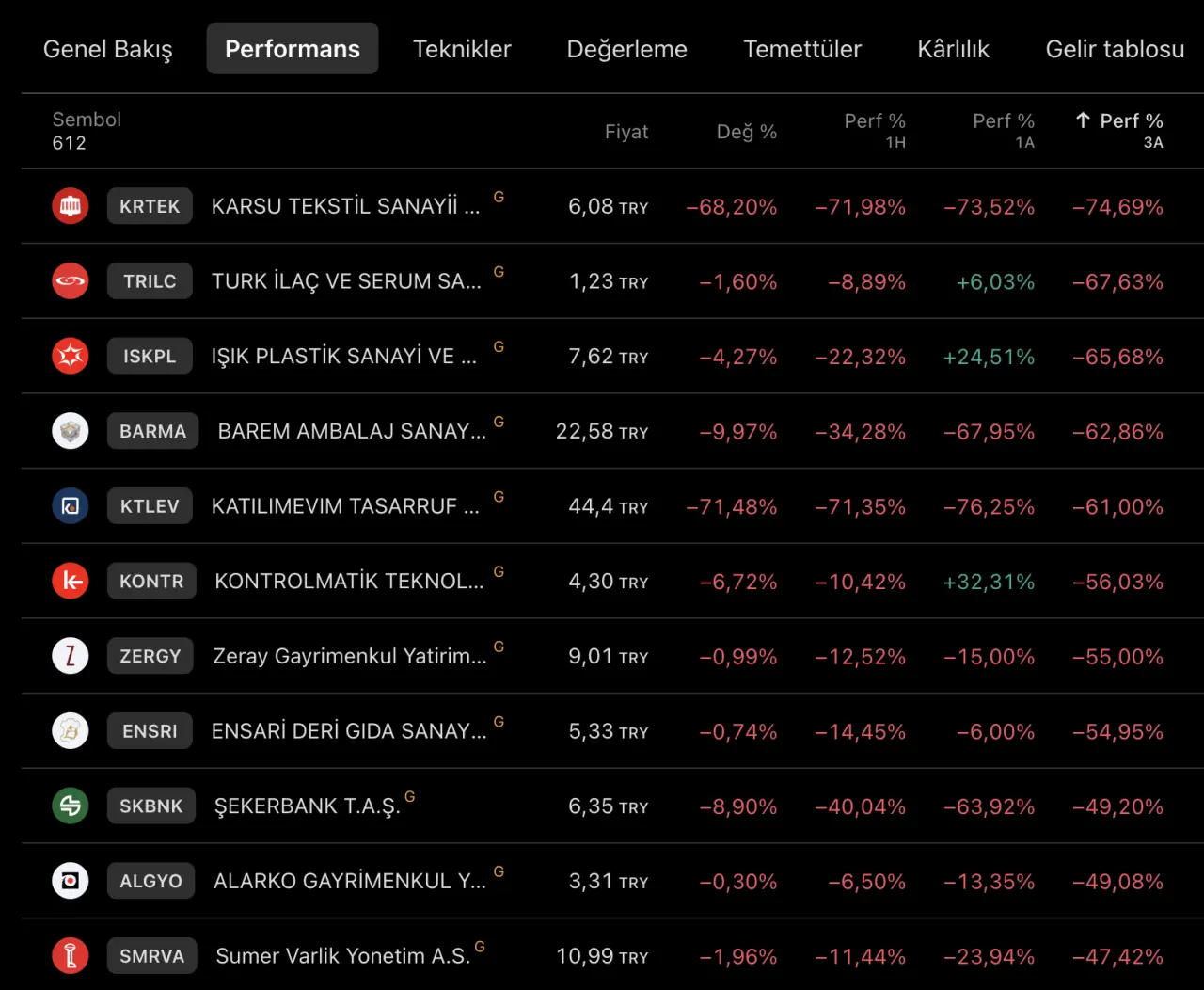This screenshot has width=1204, height=990.
Task: Click the KONTR red arrow logo
Action: [71, 581]
